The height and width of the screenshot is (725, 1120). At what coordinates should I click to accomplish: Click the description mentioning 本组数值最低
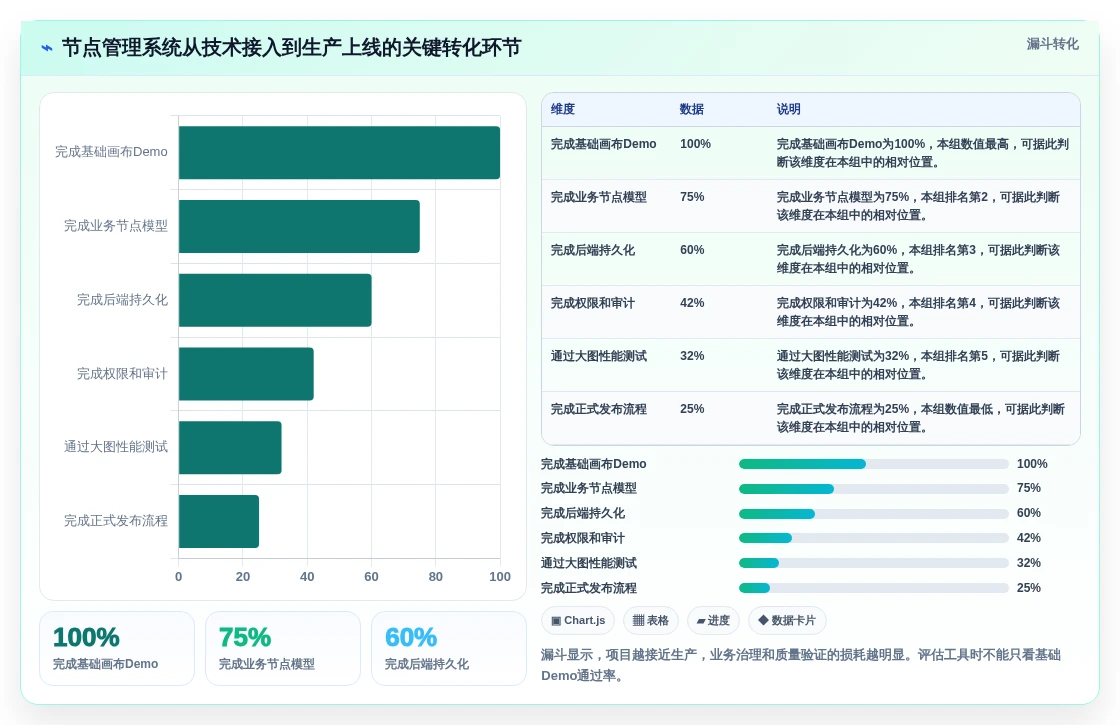coord(921,418)
